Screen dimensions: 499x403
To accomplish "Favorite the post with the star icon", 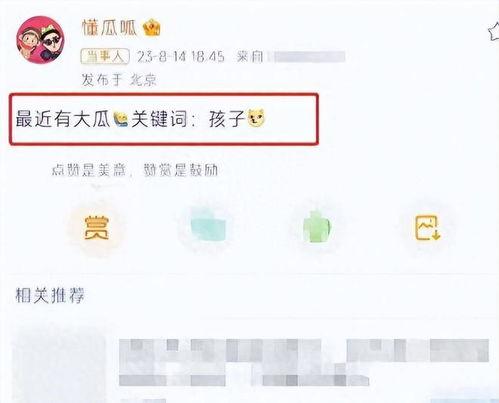I will (x=493, y=33).
